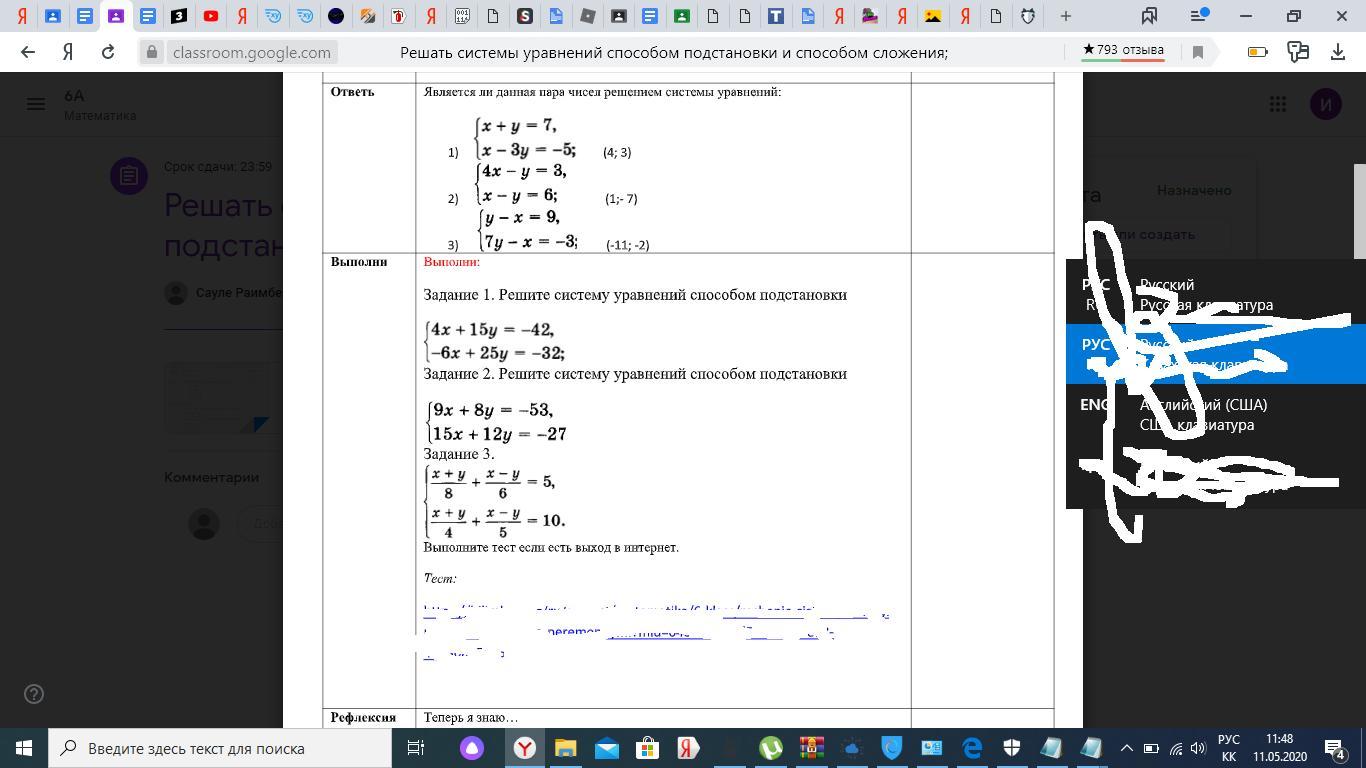
Task: Click the (4; 3) number pair
Action: click(617, 152)
